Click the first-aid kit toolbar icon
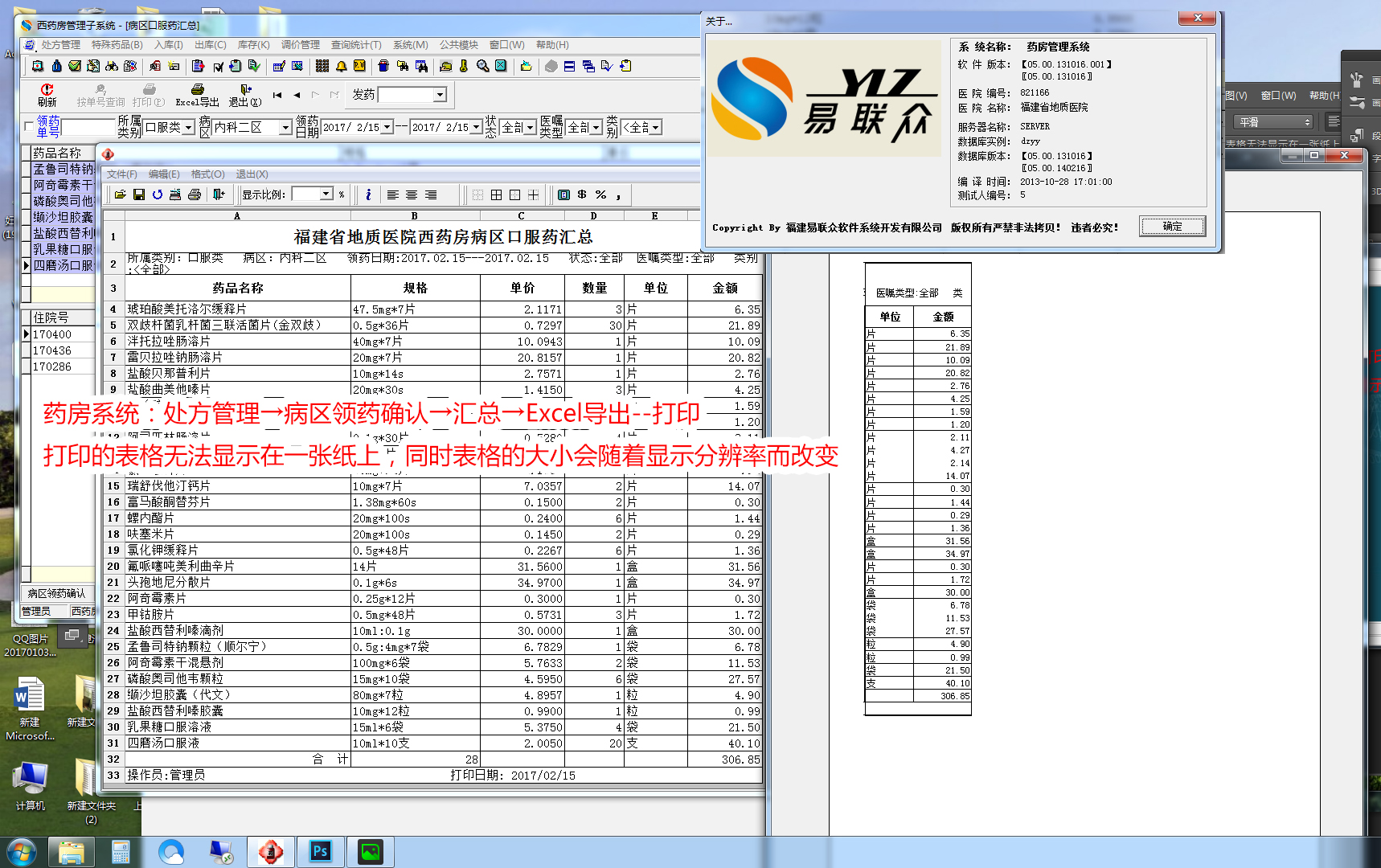 38,66
